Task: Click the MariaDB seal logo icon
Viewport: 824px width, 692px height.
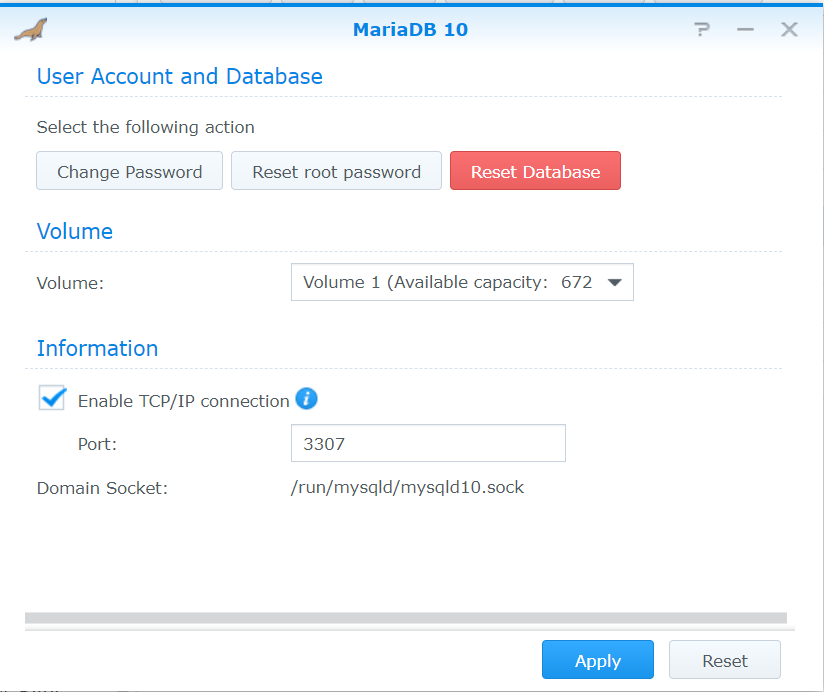Action: click(x=30, y=30)
